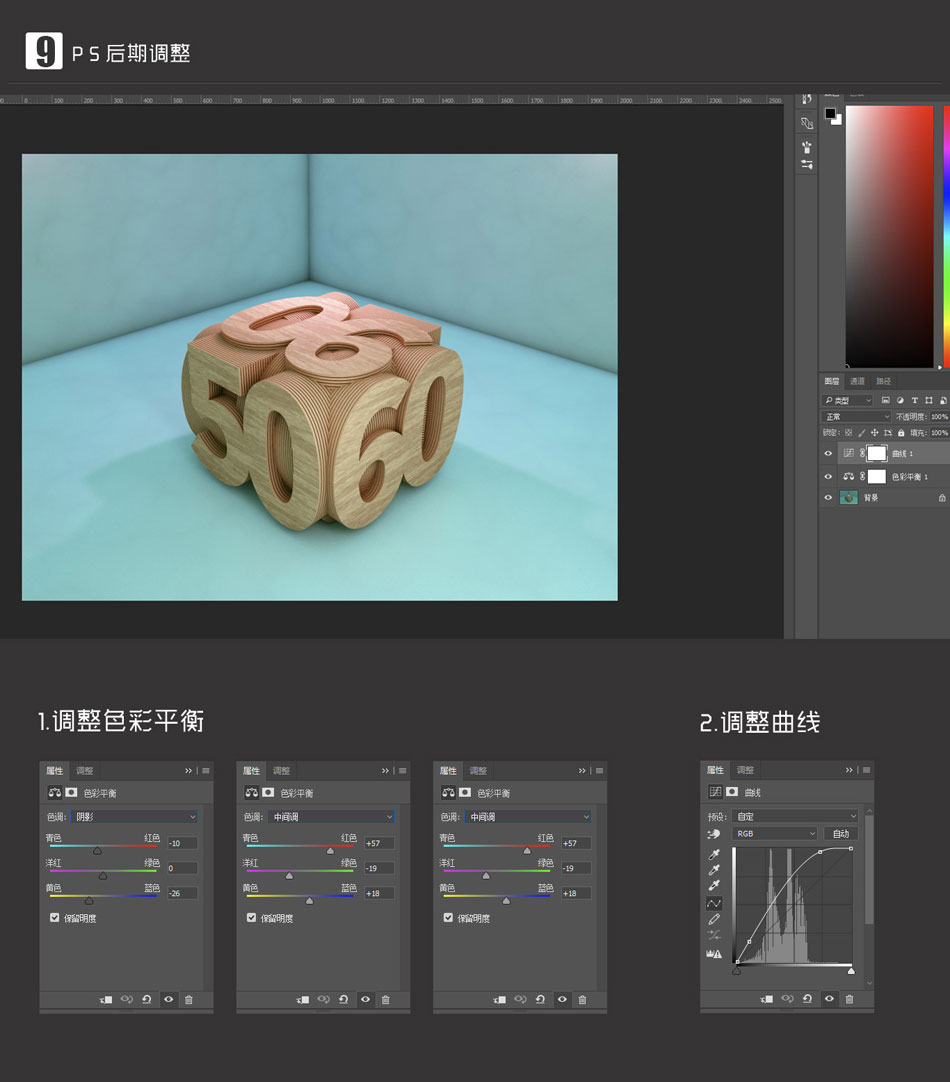Viewport: 950px width, 1082px height.
Task: Click the smooth curve values icon
Action: click(714, 935)
